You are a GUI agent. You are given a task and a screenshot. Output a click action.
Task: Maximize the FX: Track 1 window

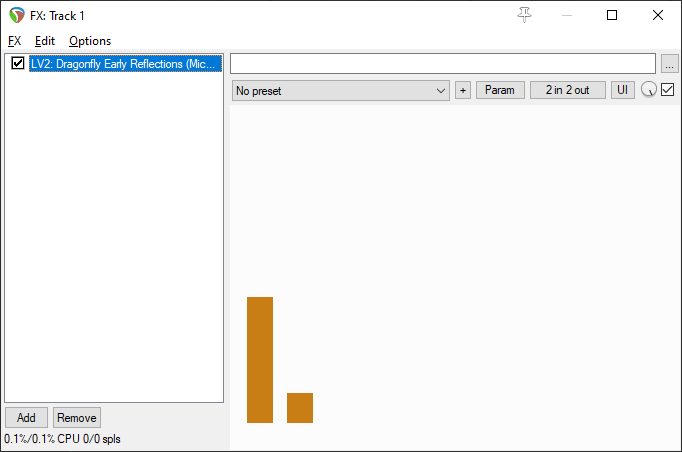point(612,15)
